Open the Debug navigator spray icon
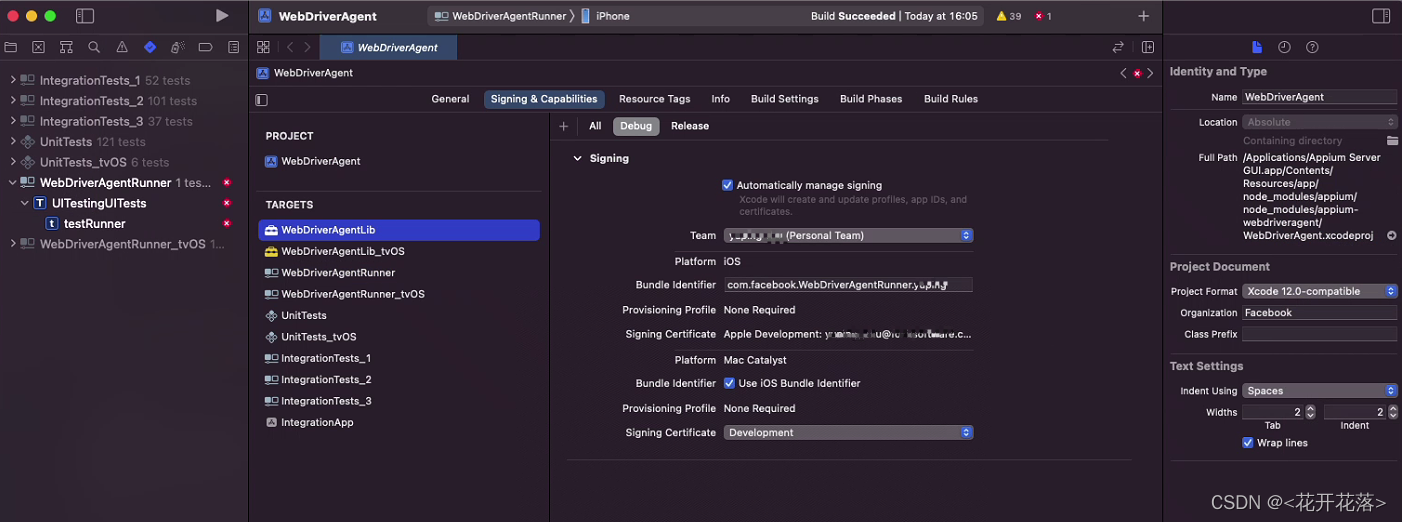1402x522 pixels. click(177, 47)
